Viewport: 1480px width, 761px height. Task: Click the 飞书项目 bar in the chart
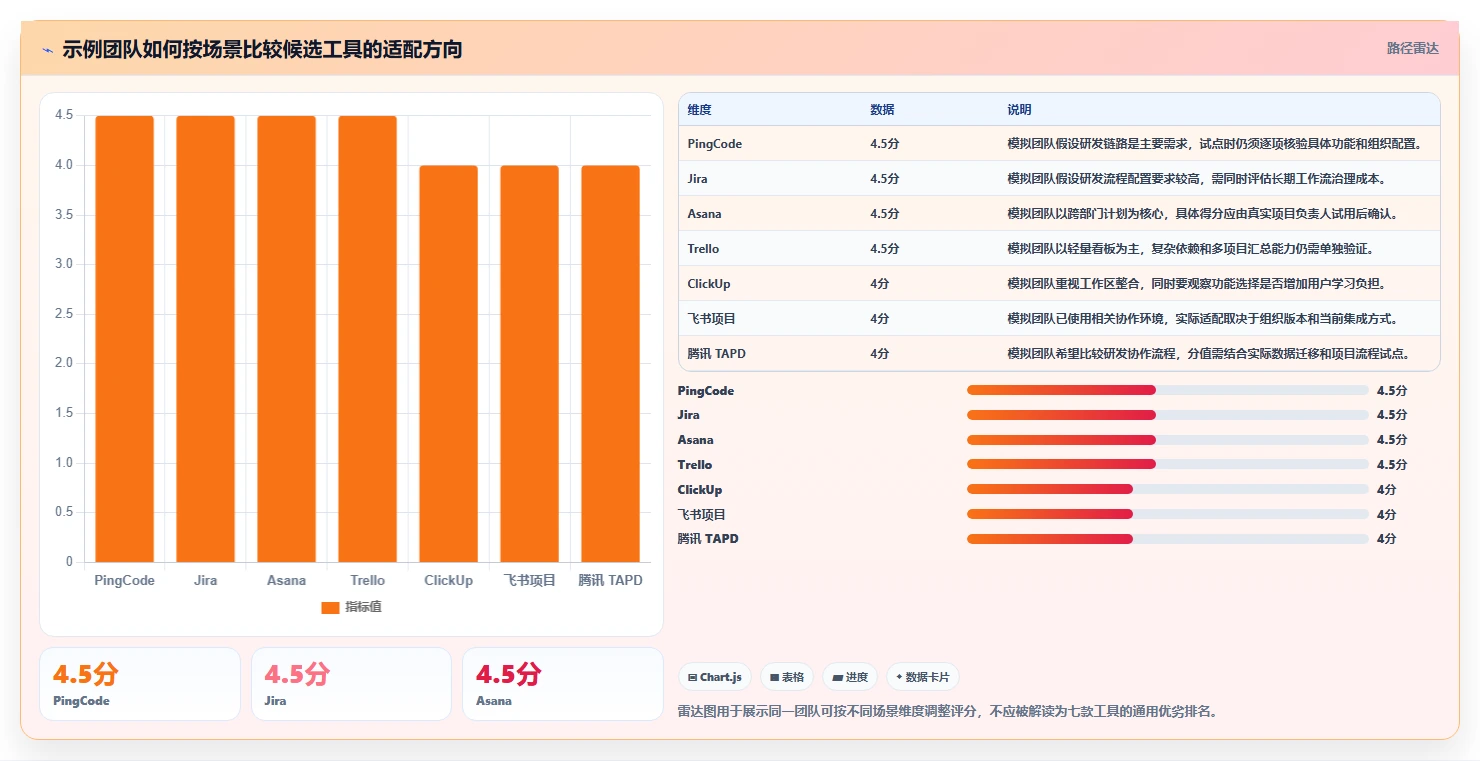(529, 364)
